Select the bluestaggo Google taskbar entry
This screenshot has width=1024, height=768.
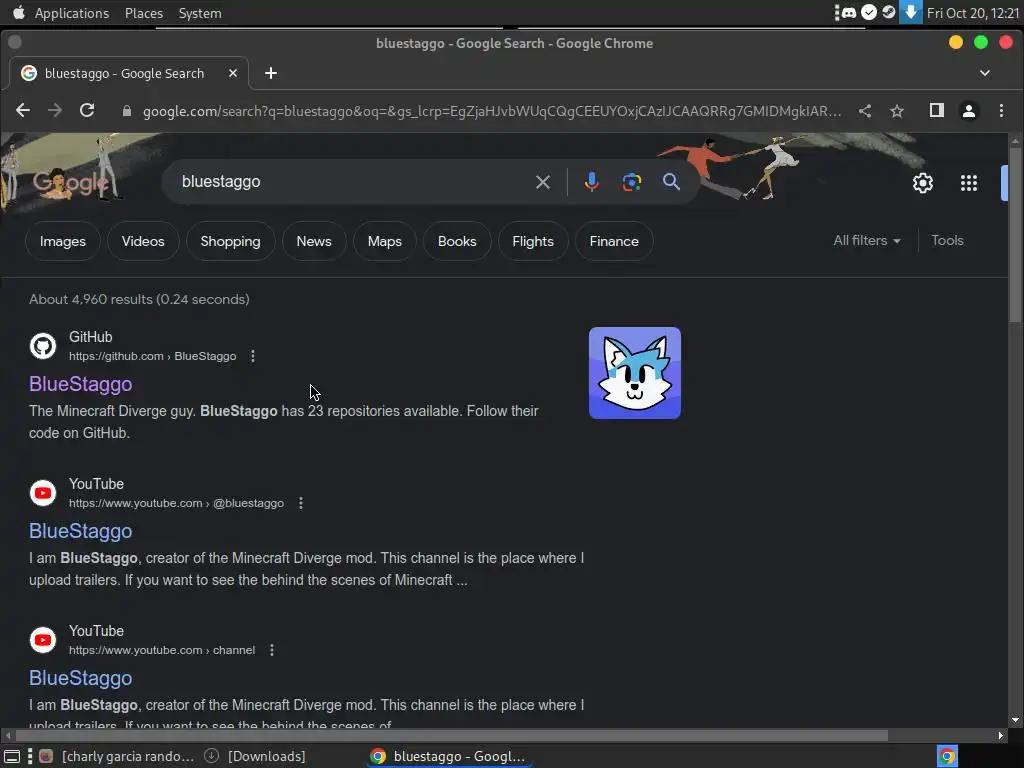[x=449, y=756]
